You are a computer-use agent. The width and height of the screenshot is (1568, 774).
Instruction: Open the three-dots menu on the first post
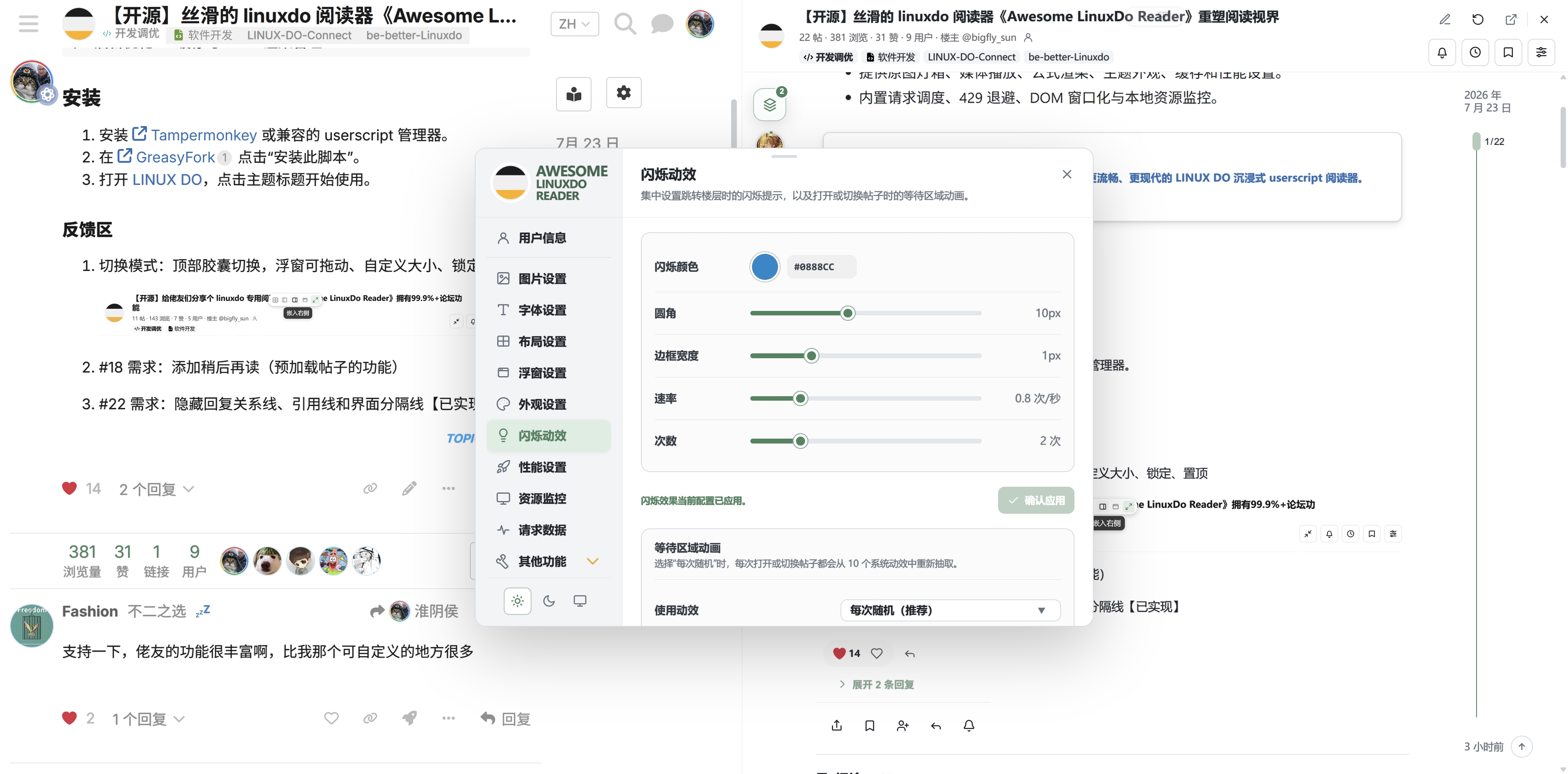tap(449, 489)
